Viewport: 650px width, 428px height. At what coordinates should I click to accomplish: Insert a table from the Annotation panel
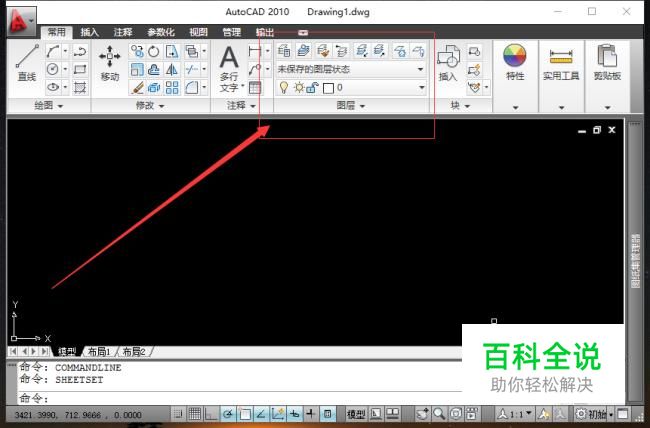coord(255,87)
